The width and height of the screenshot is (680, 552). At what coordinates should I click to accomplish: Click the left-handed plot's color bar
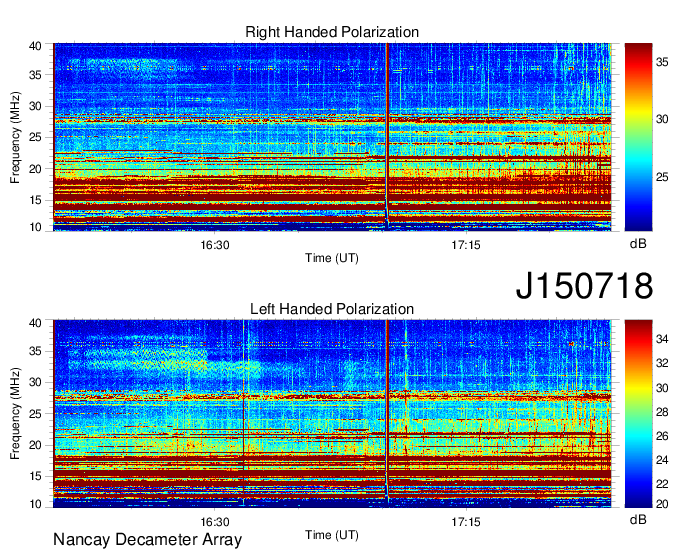(x=638, y=414)
